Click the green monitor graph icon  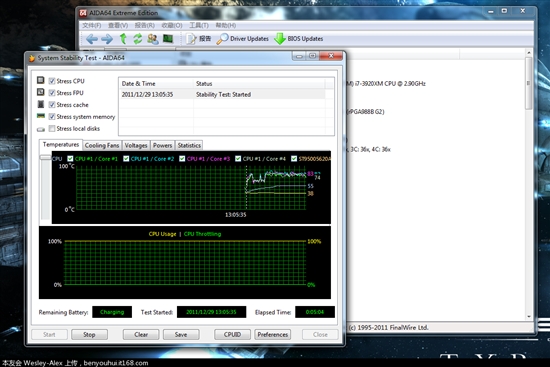(x=168, y=38)
